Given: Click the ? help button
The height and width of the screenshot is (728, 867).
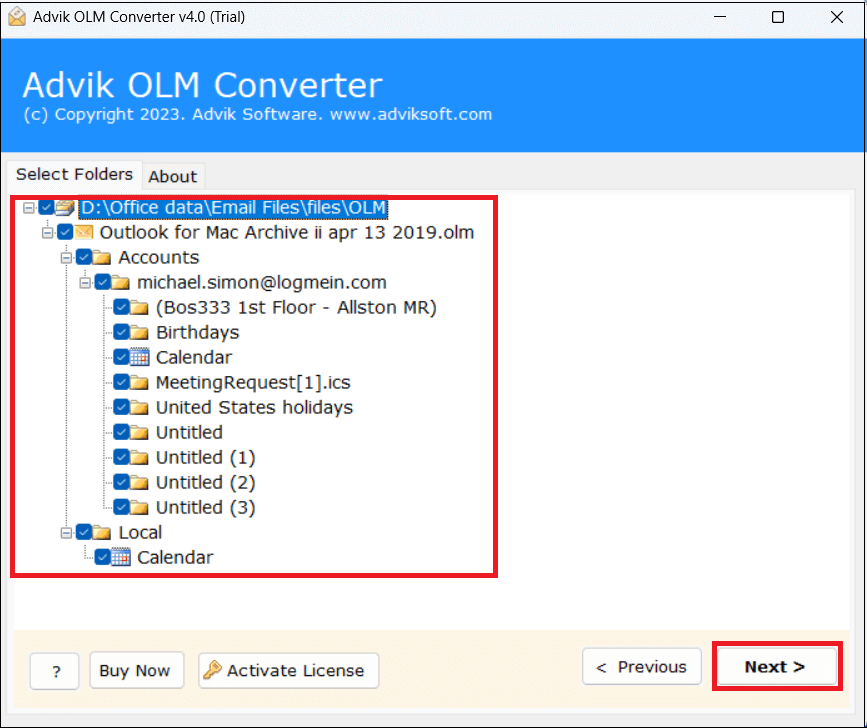Looking at the screenshot, I should tap(54, 671).
